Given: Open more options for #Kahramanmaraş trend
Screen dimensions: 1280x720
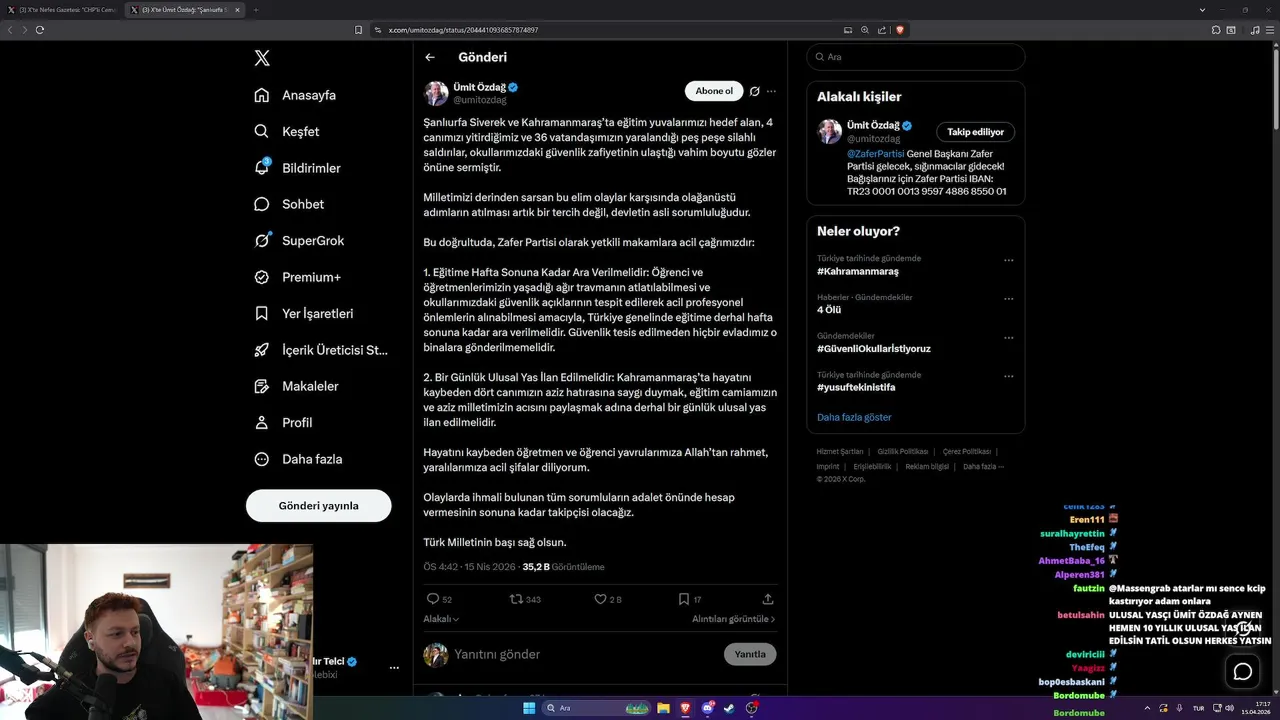Looking at the screenshot, I should click(1008, 260).
